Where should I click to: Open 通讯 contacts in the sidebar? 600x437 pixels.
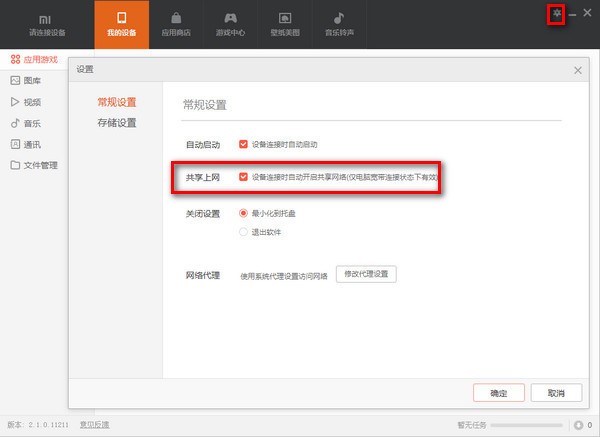coord(32,144)
